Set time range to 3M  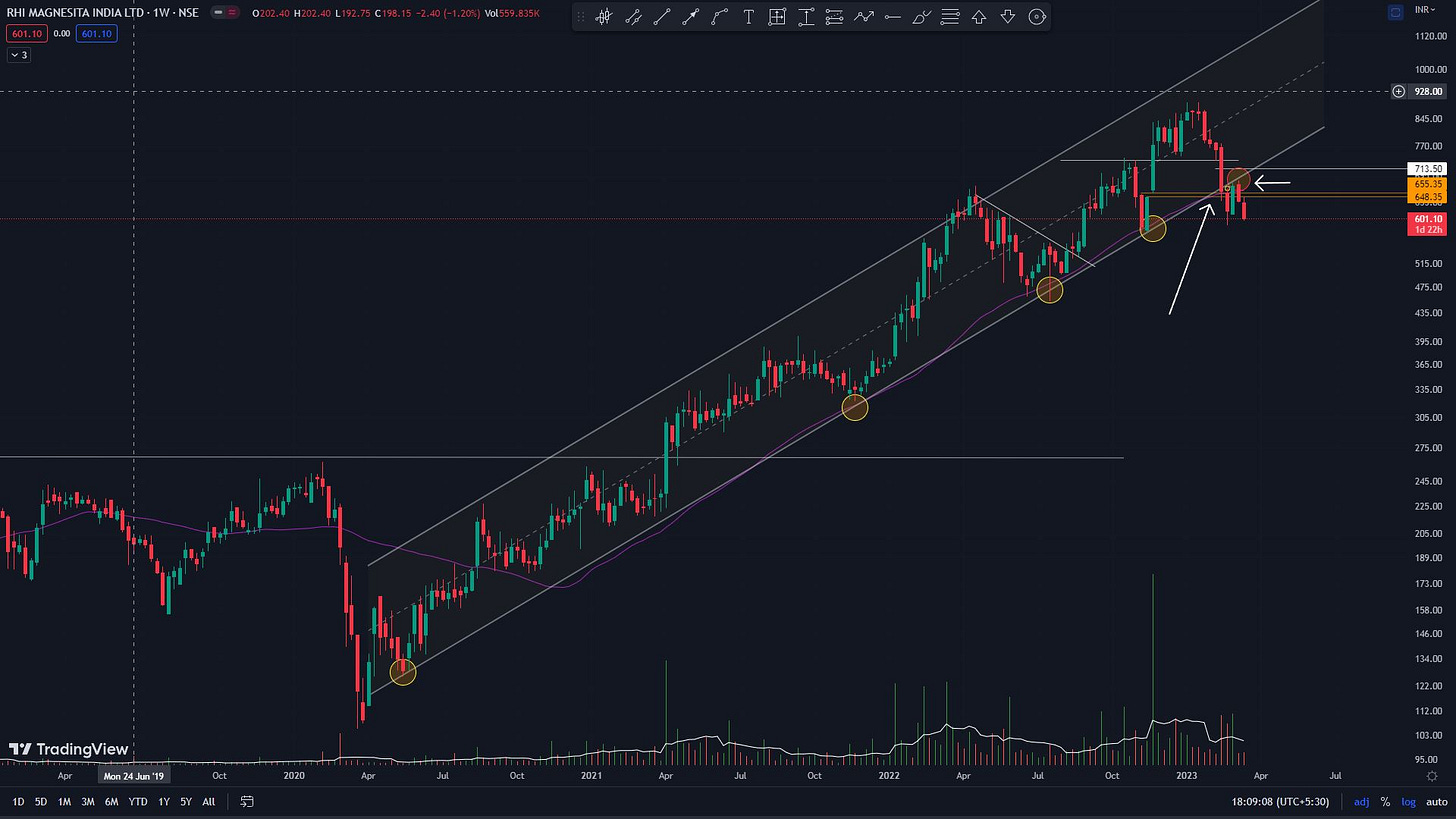[88, 801]
